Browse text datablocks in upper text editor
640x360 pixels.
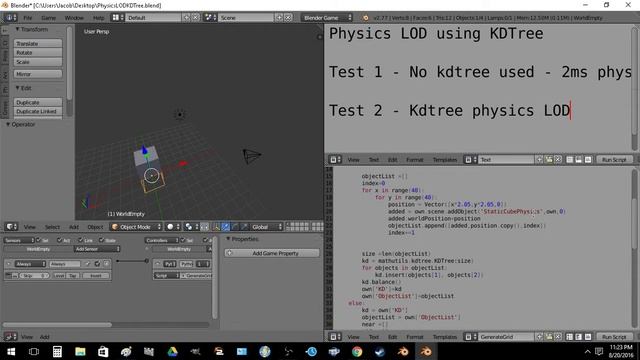471,160
